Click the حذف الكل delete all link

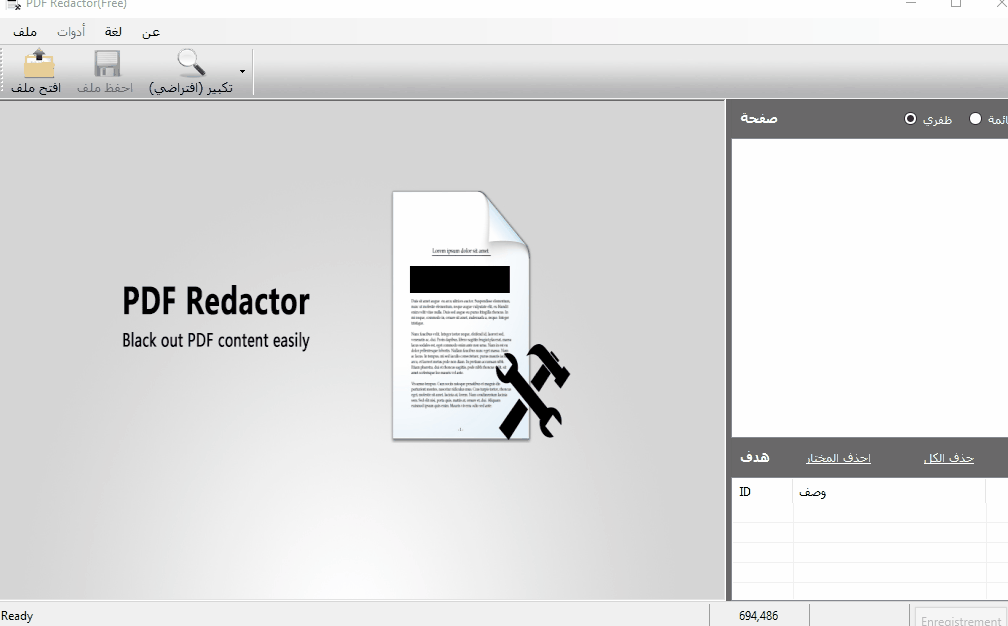[x=948, y=458]
